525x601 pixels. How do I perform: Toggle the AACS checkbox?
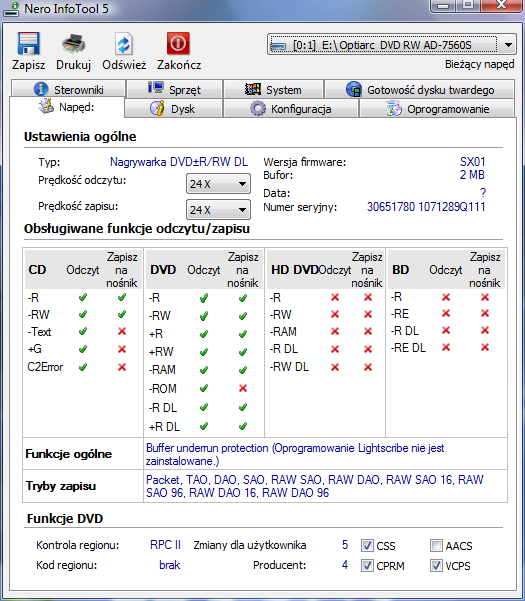436,545
